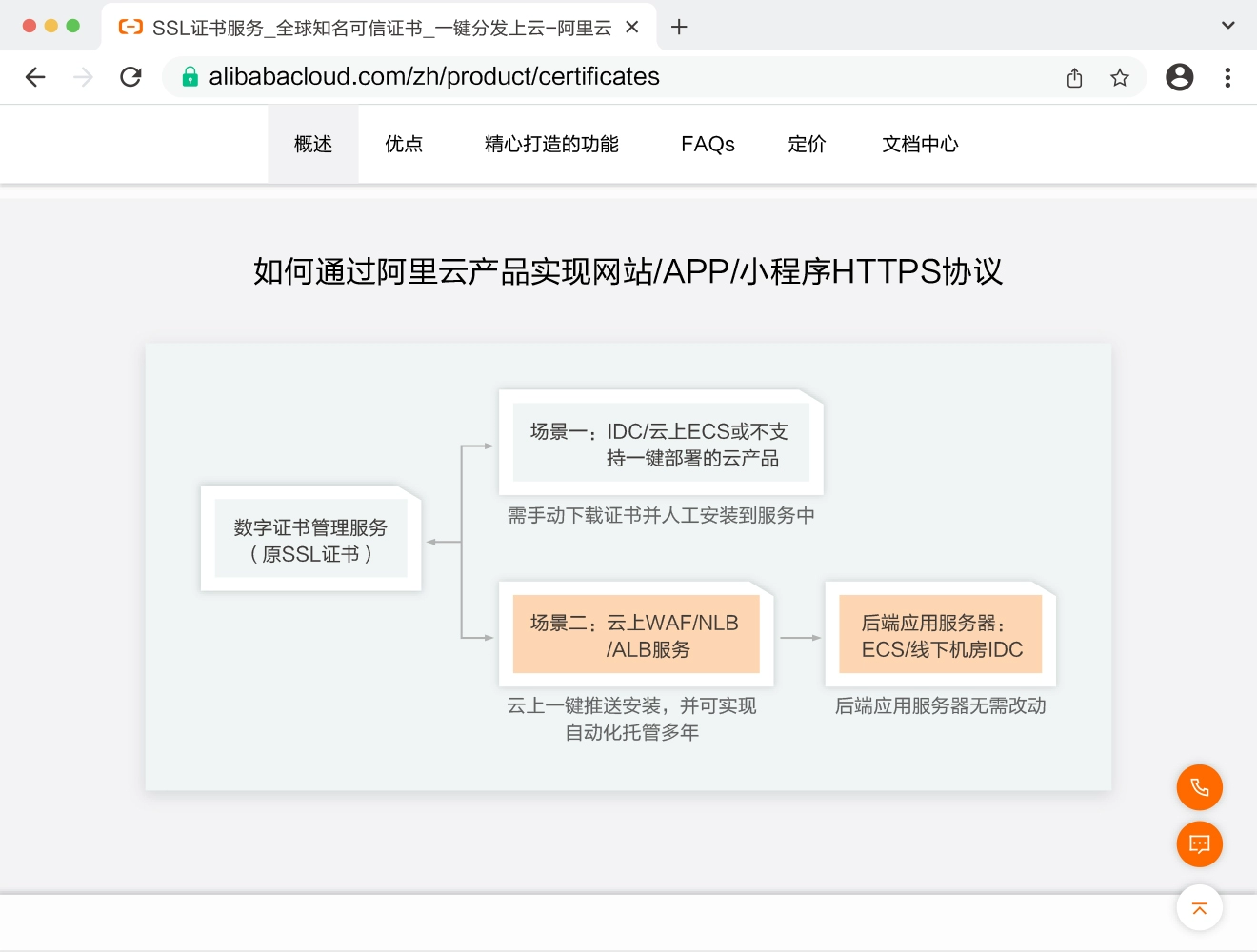Select the 场景一 IDC/云上ECS box
This screenshot has width=1257, height=952.
[661, 443]
